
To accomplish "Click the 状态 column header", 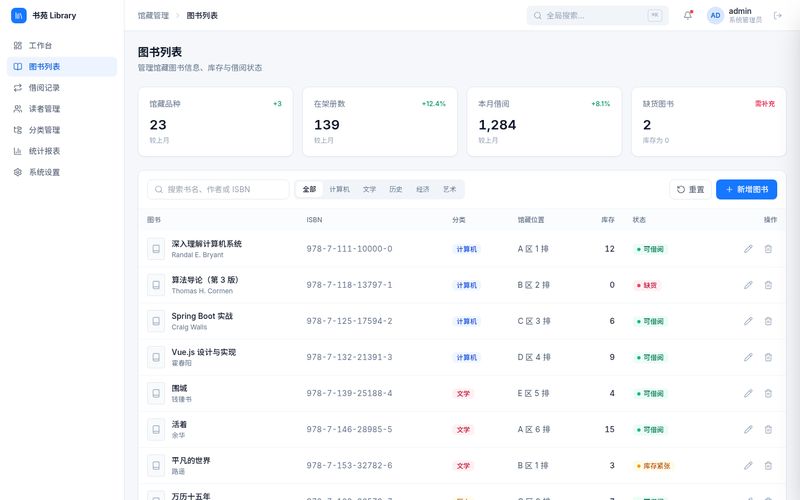I will click(639, 220).
